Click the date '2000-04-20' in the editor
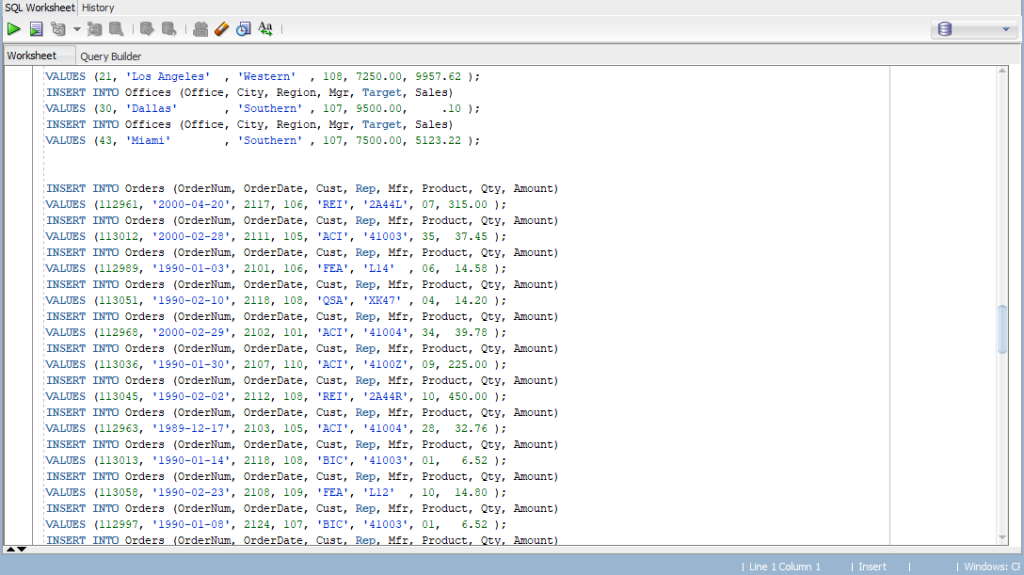The image size is (1024, 575). [x=191, y=205]
